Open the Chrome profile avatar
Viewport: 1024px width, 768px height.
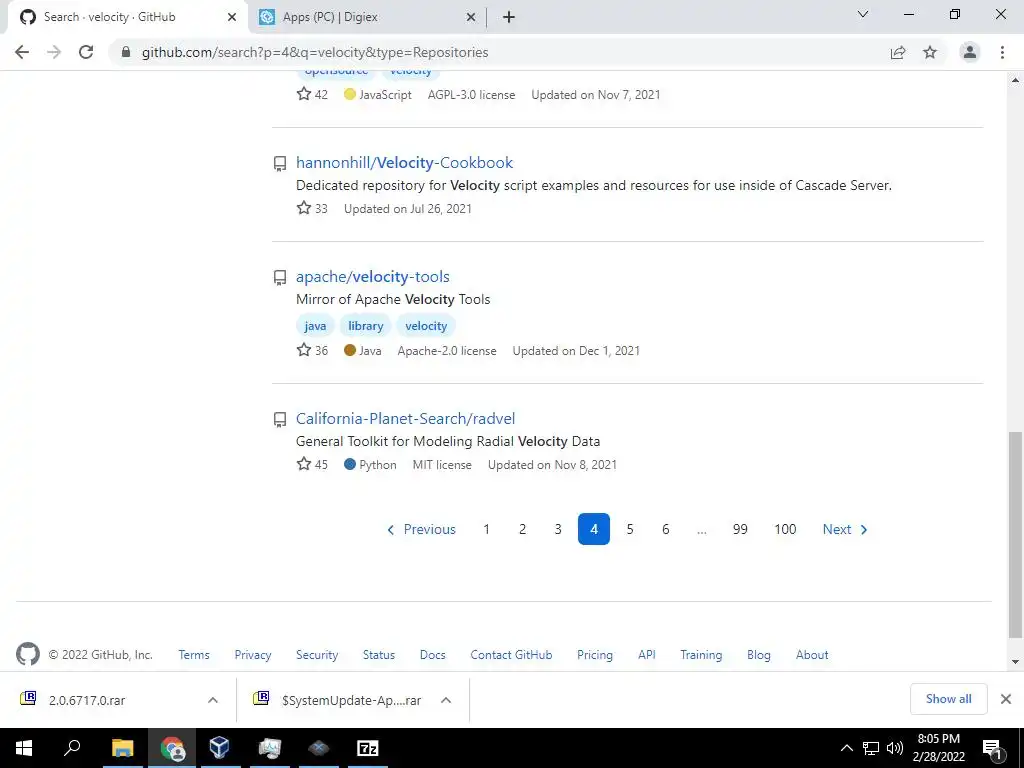tap(970, 52)
